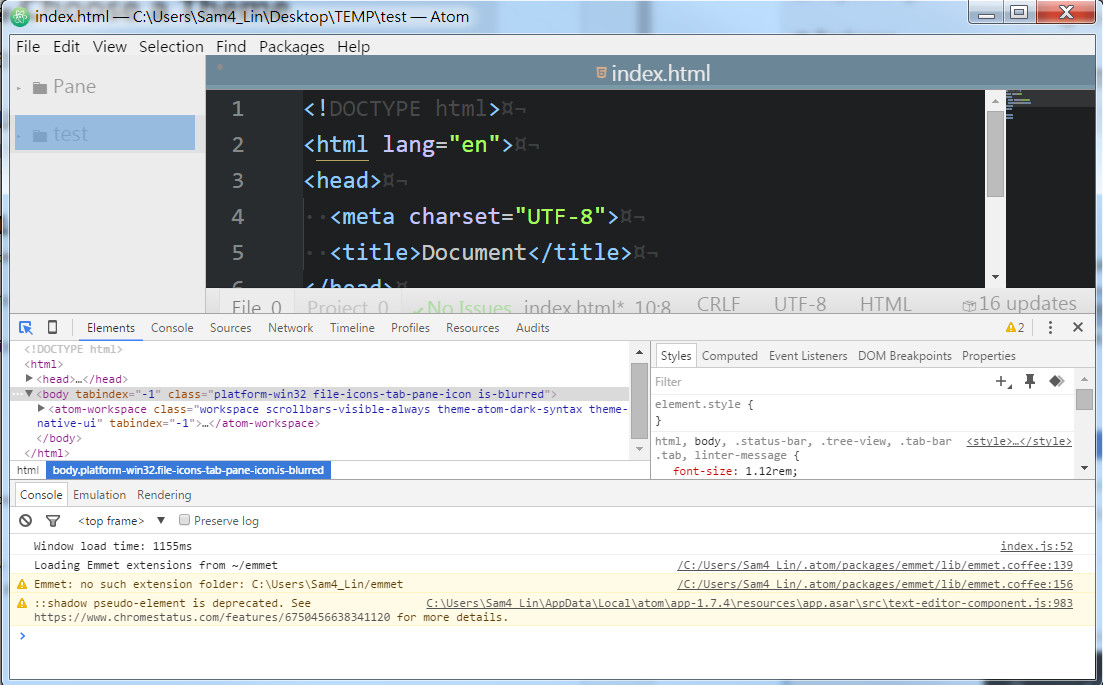Click the Pane folder icon
This screenshot has height=685, width=1103.
[40, 87]
